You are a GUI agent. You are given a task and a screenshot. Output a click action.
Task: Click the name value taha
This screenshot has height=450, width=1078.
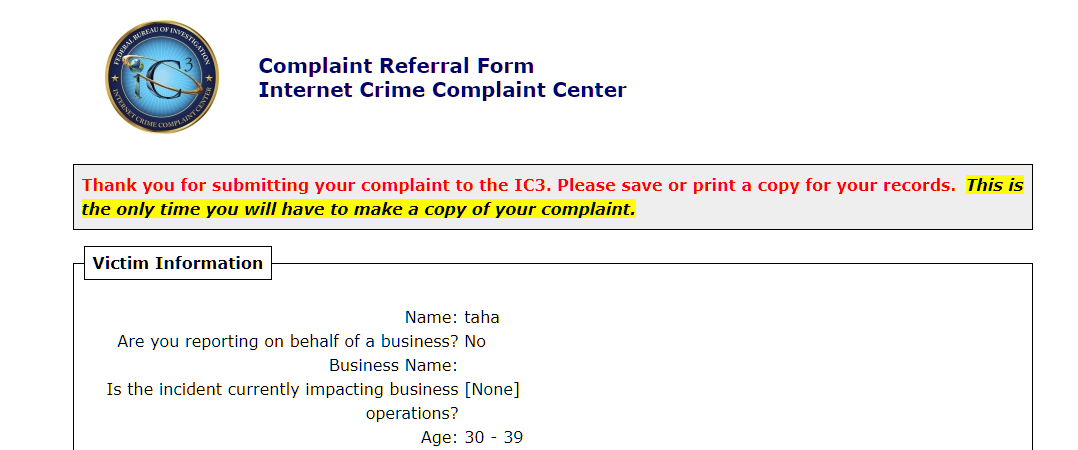pyautogui.click(x=482, y=317)
